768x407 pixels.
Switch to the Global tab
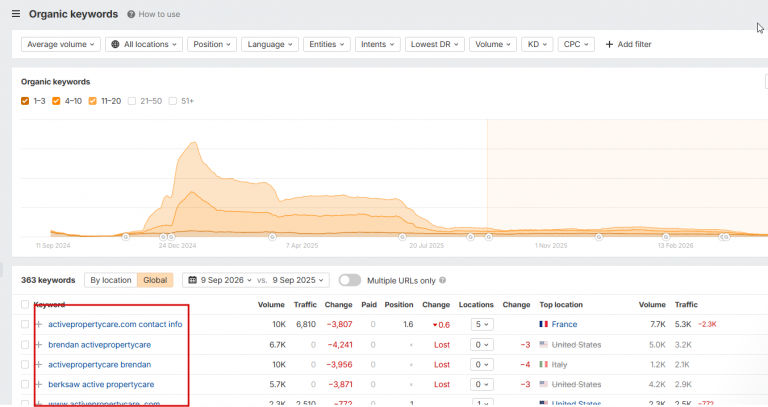click(155, 280)
